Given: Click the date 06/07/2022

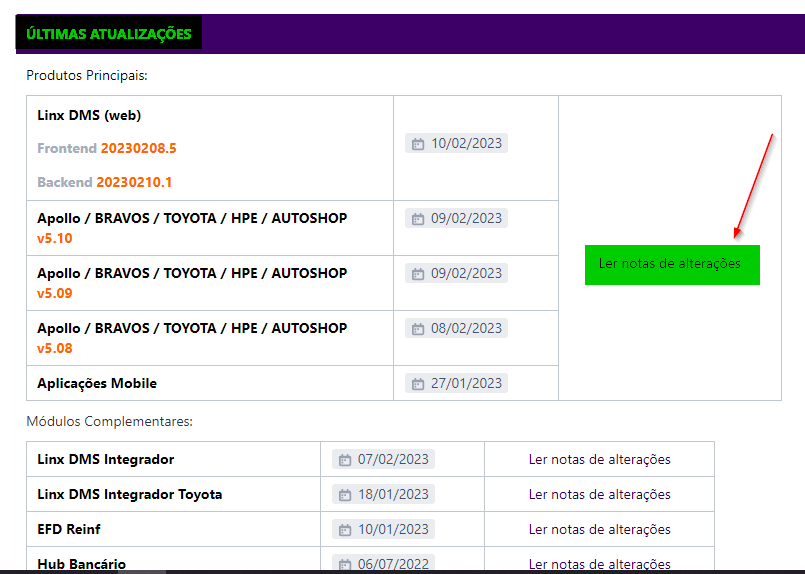Looking at the screenshot, I should pos(393,564).
